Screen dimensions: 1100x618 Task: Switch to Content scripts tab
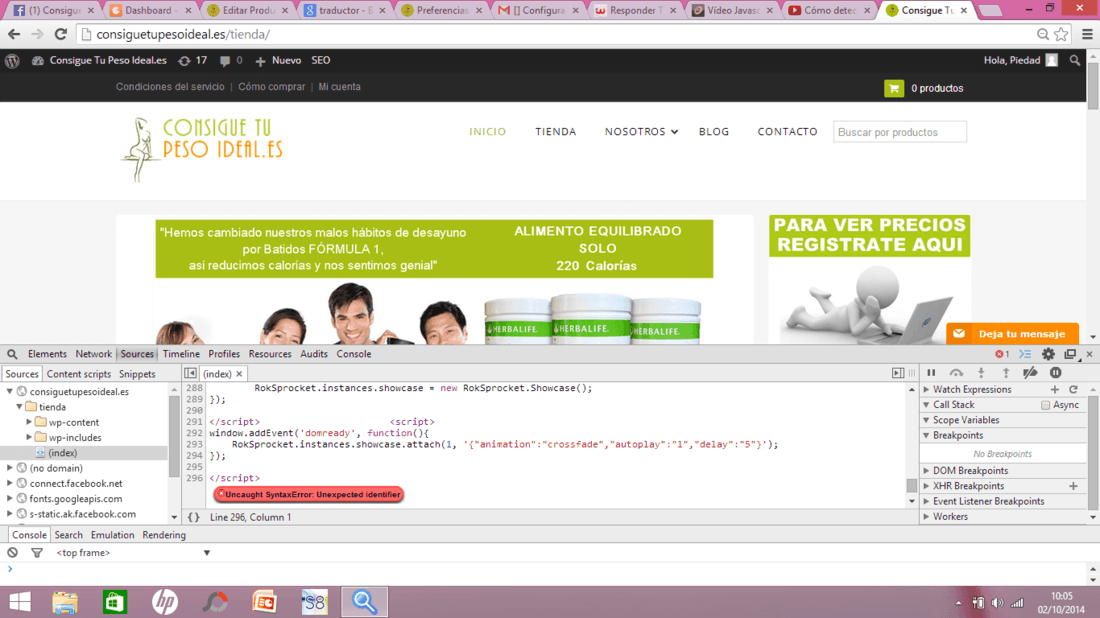79,374
